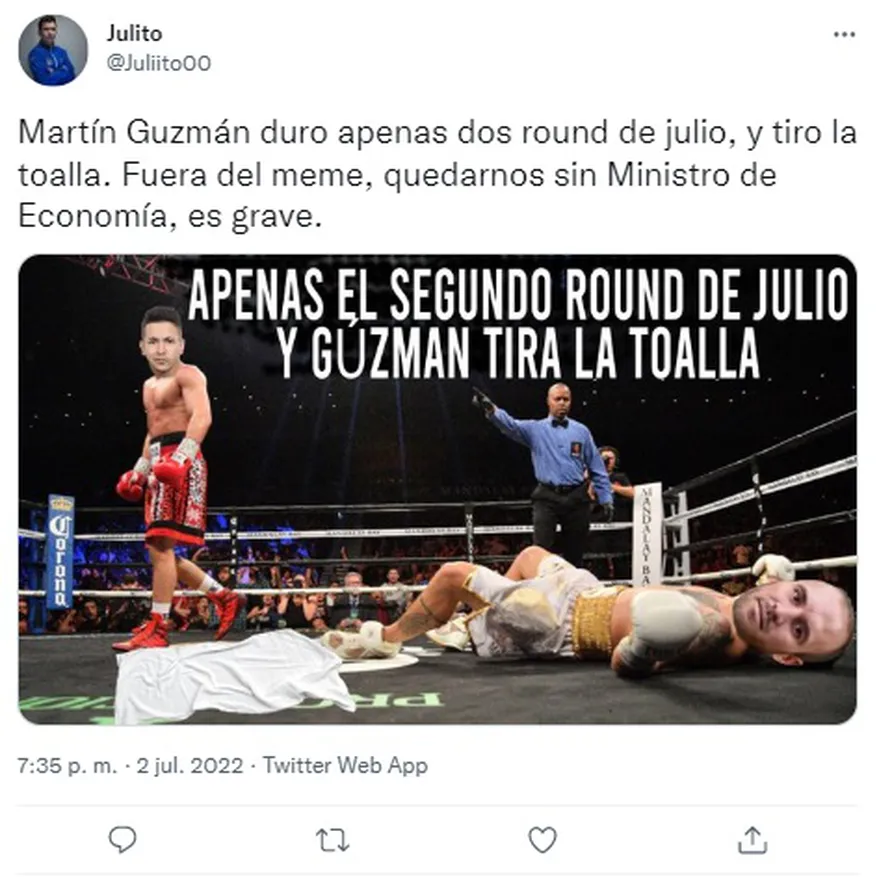Click the caption line 'Y GUZMAN TIRA LA TOALLA'
Screen dimensions: 879x877
(518, 353)
